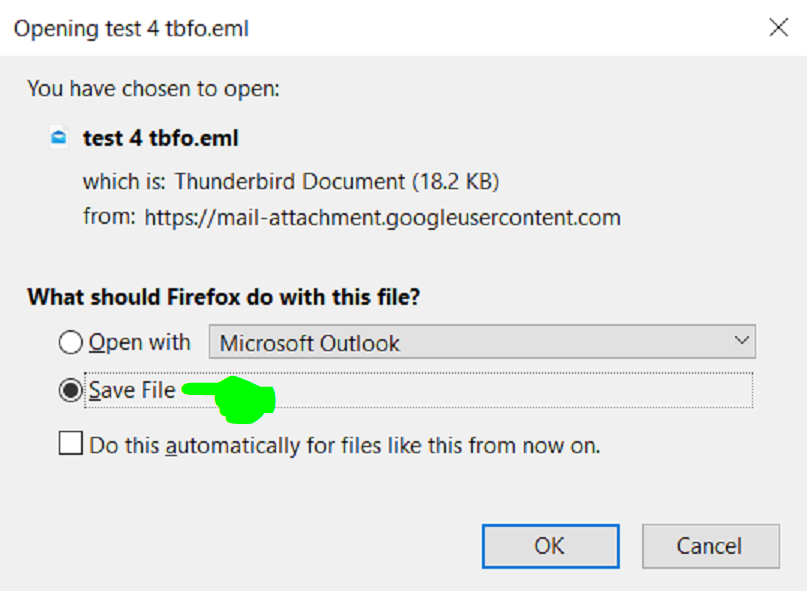Viewport: 807px width, 591px height.
Task: Close the Opening dialog with X
Action: coord(778,27)
